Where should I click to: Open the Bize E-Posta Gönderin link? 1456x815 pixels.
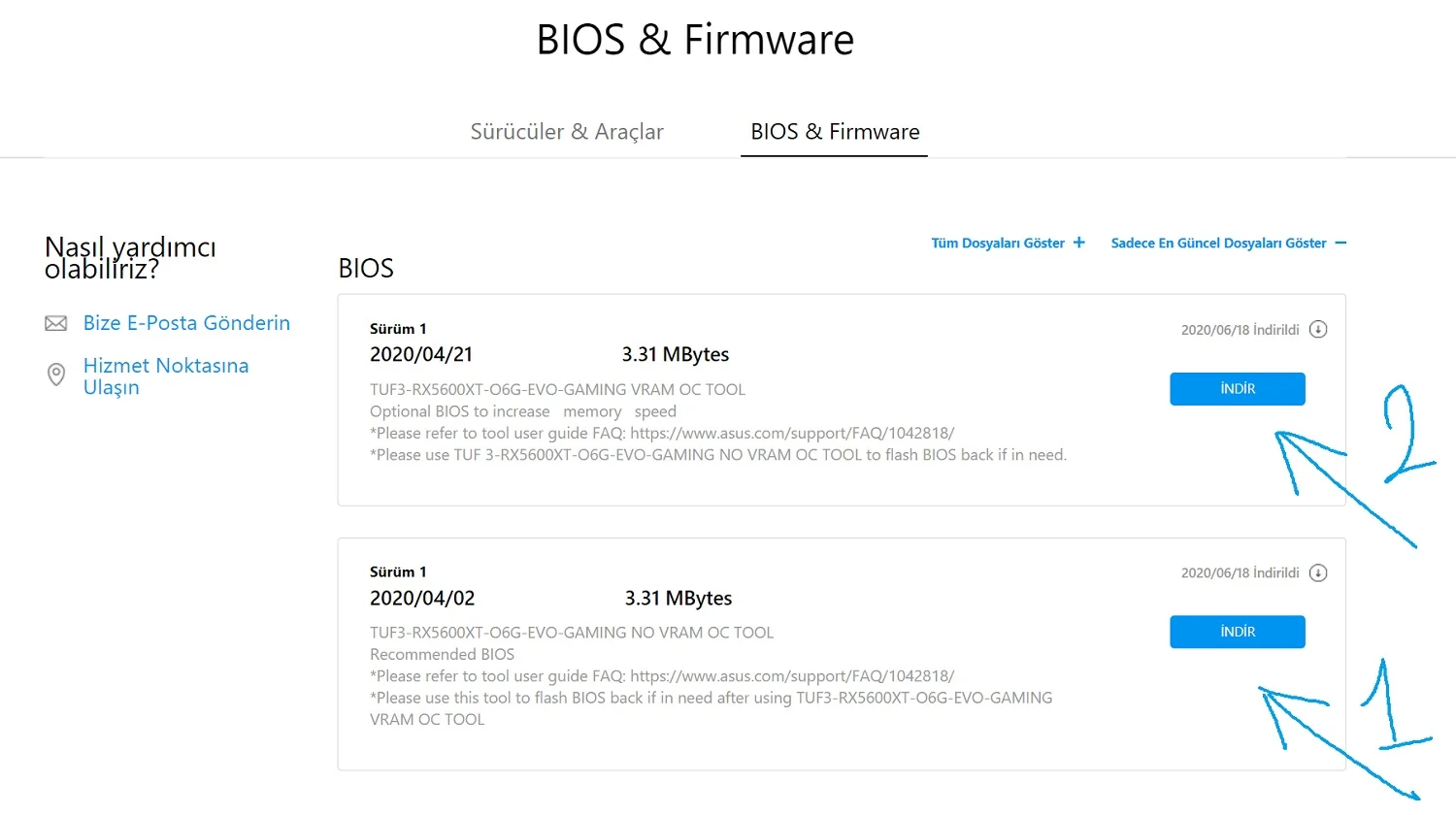(186, 323)
